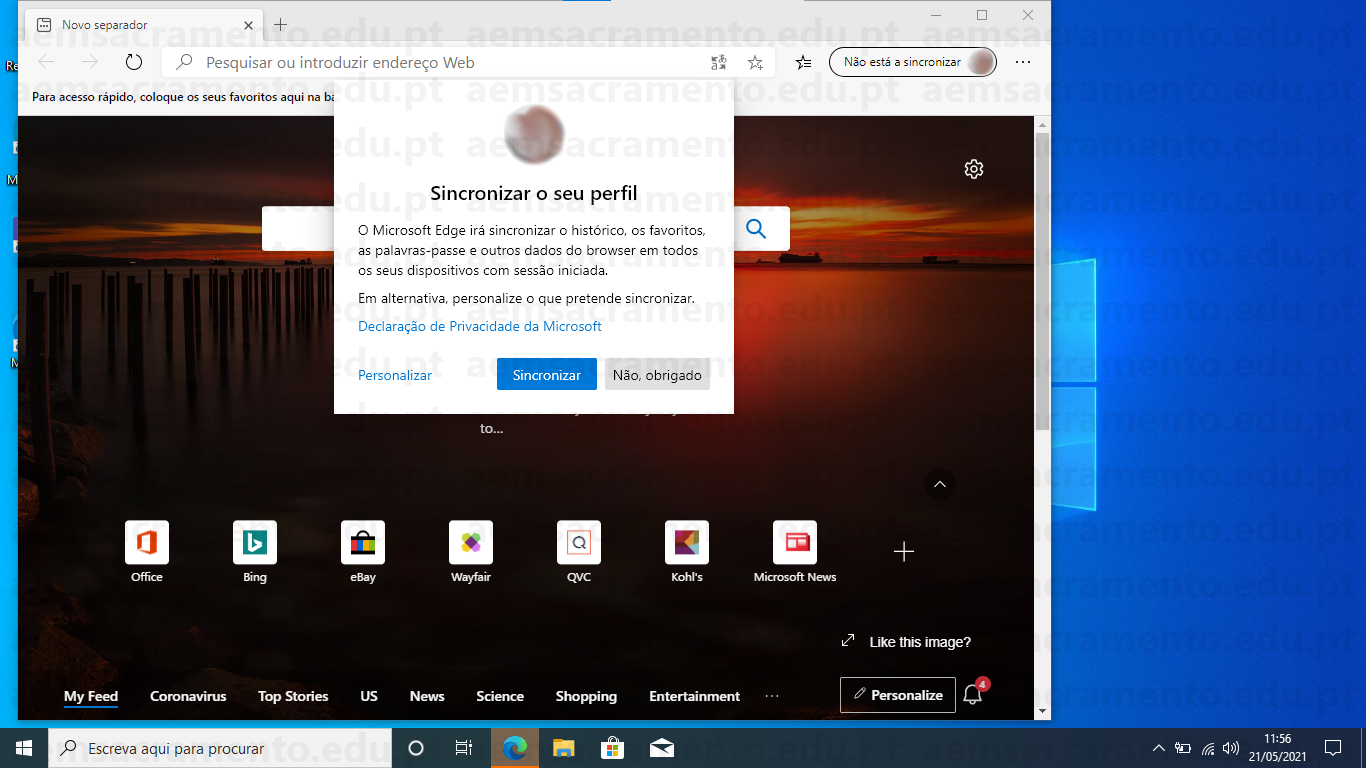
Task: Open page settings gear icon
Action: tap(973, 169)
